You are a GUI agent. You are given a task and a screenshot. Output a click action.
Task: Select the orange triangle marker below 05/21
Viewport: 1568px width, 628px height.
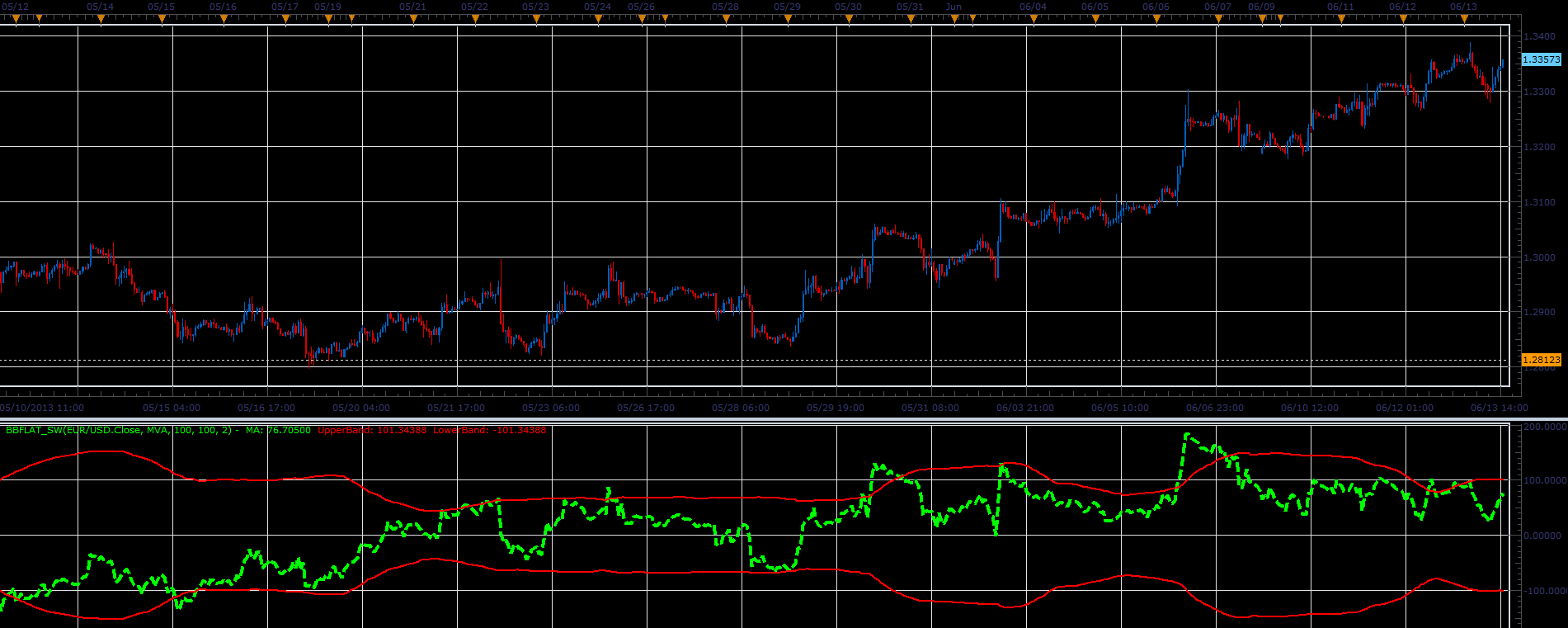point(413,18)
